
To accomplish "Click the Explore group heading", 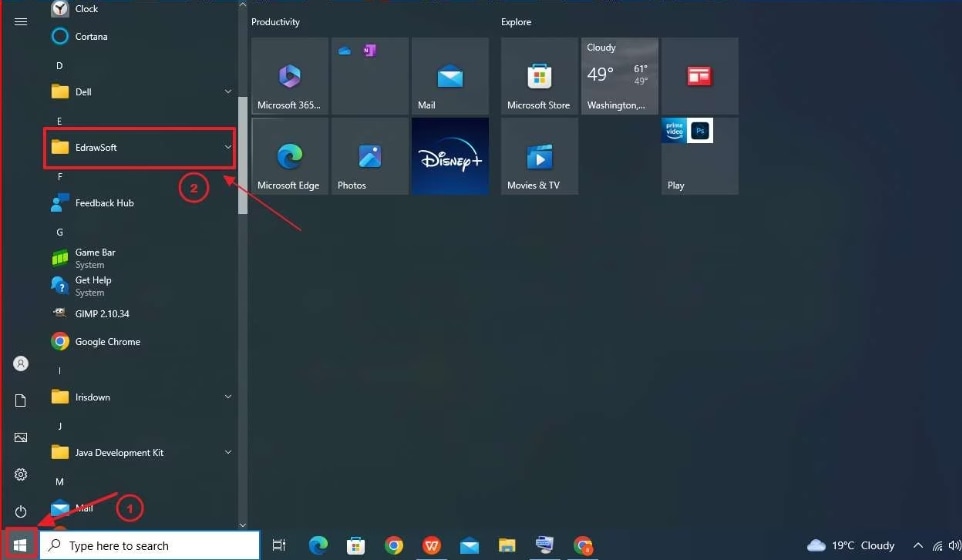I will pyautogui.click(x=516, y=22).
